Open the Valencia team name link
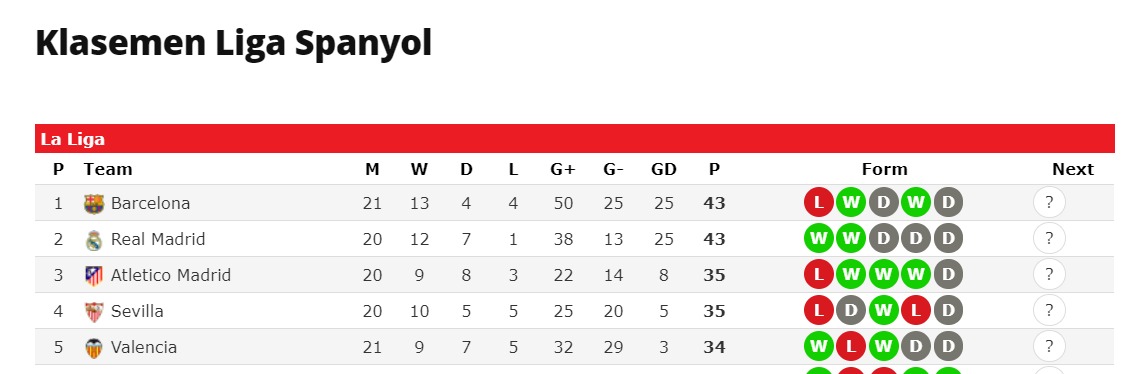 tap(144, 348)
